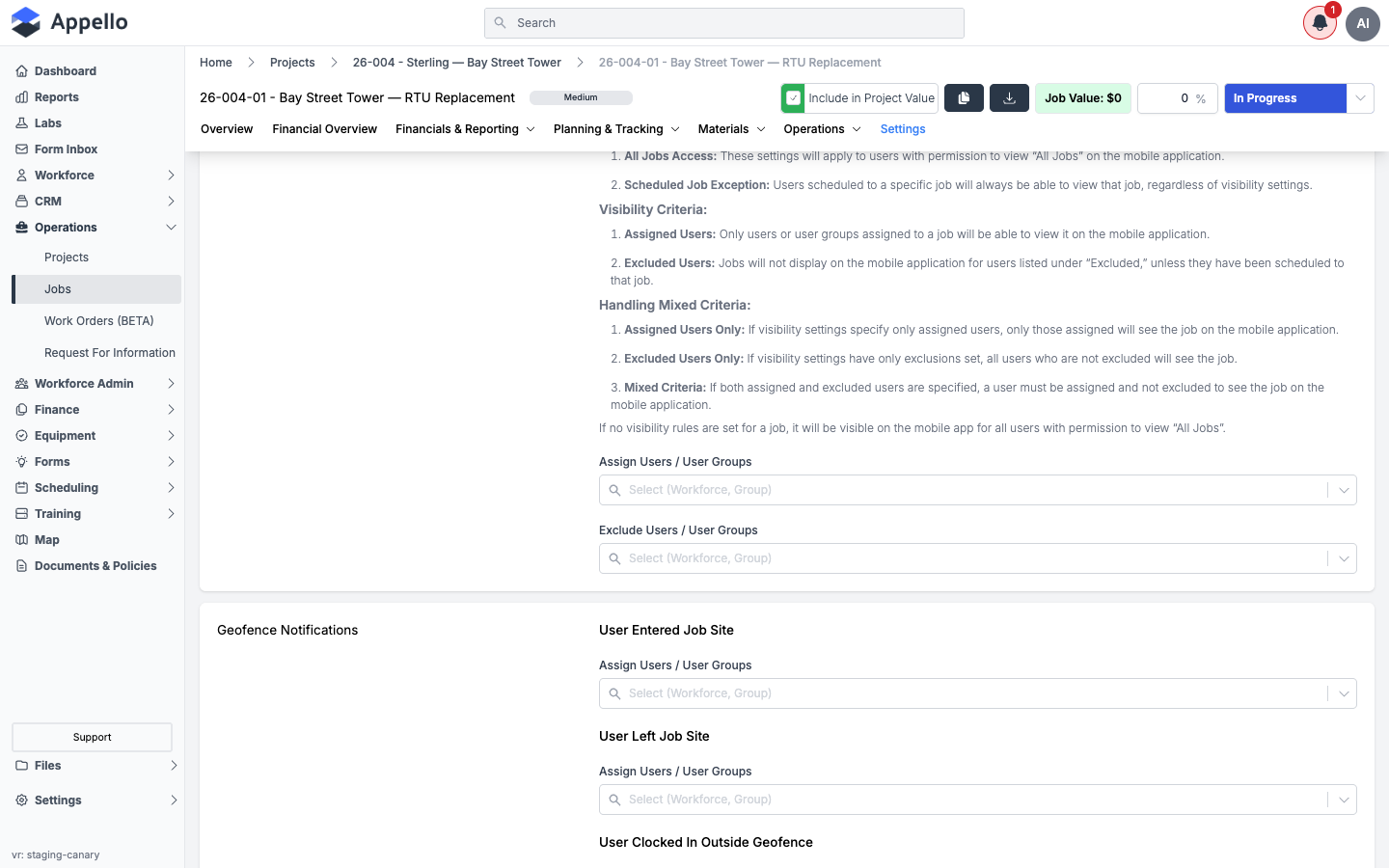Screen dimensions: 1389x868
Task: Open Map from the sidebar
Action: 46,540
